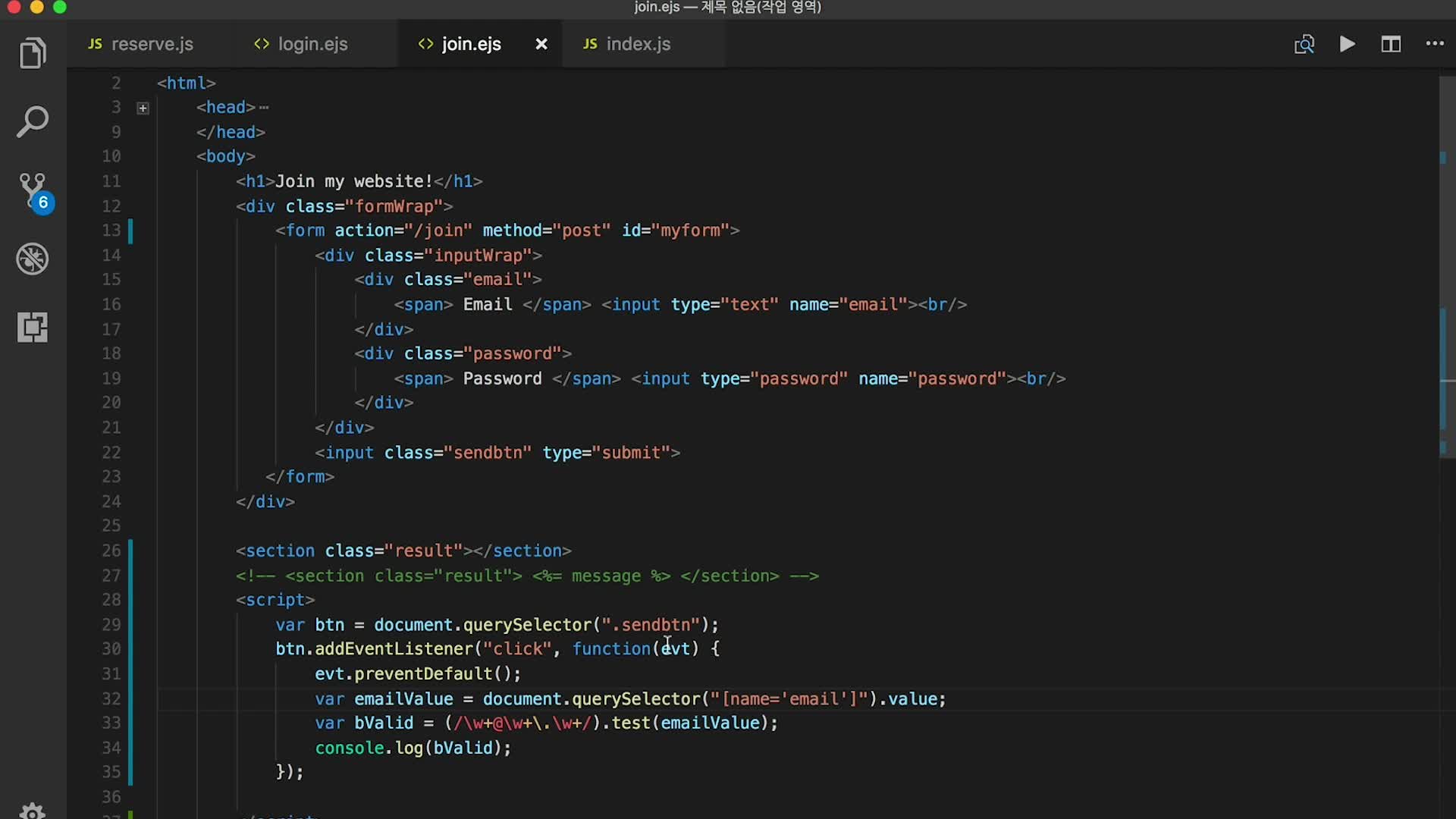The image size is (1456, 819).
Task: Close the join.ejs tab
Action: click(x=541, y=44)
